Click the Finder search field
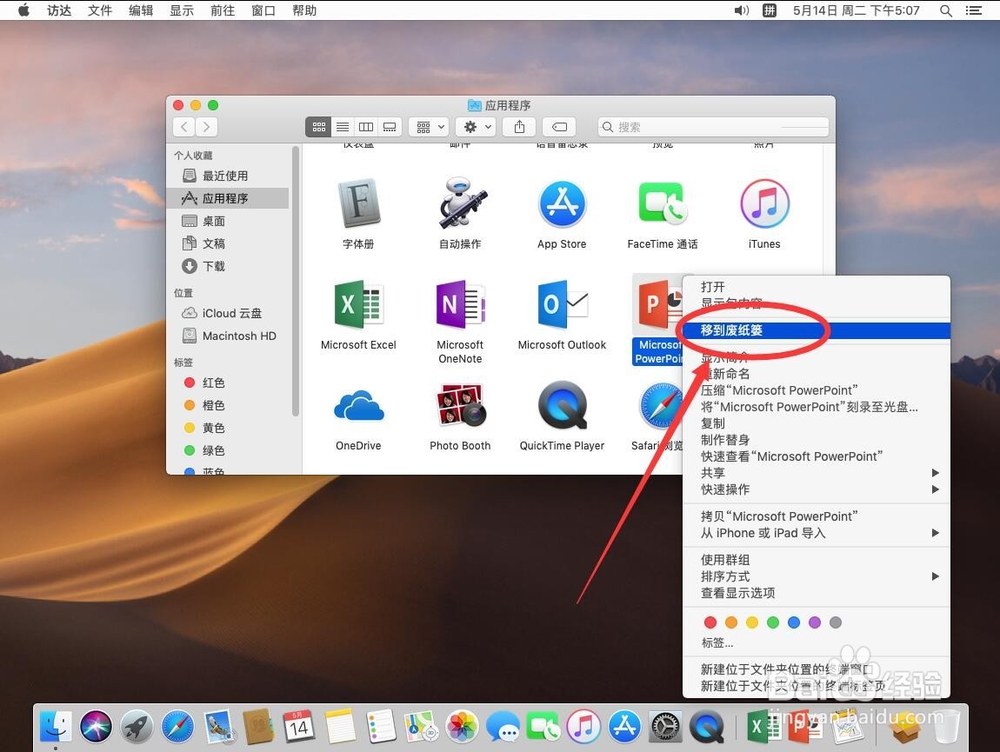This screenshot has width=1000, height=752. (x=713, y=127)
